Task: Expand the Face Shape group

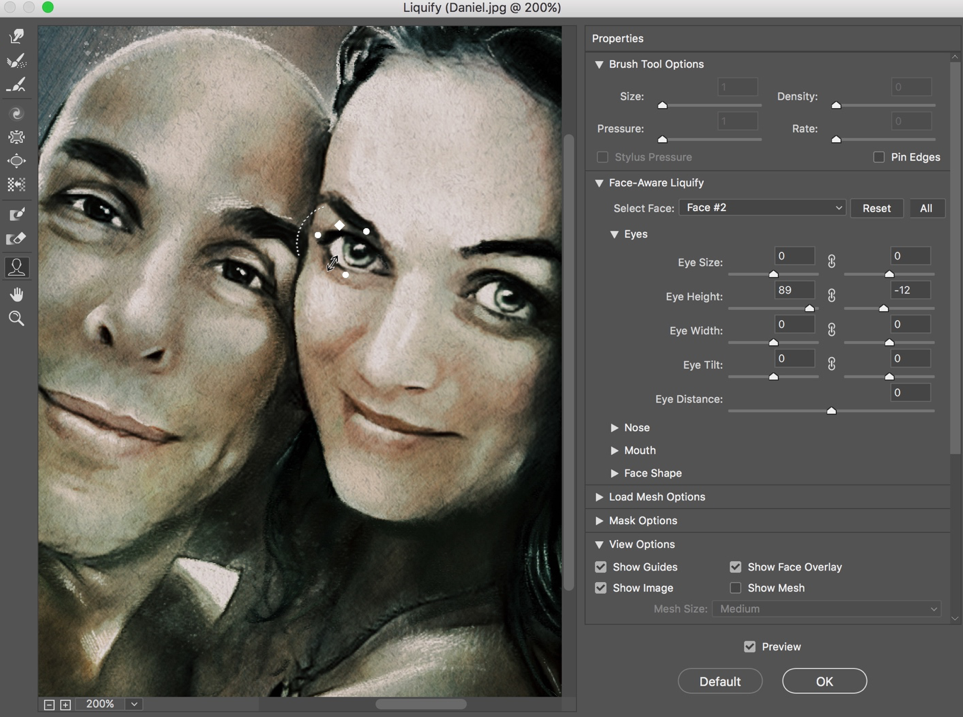Action: [614, 473]
